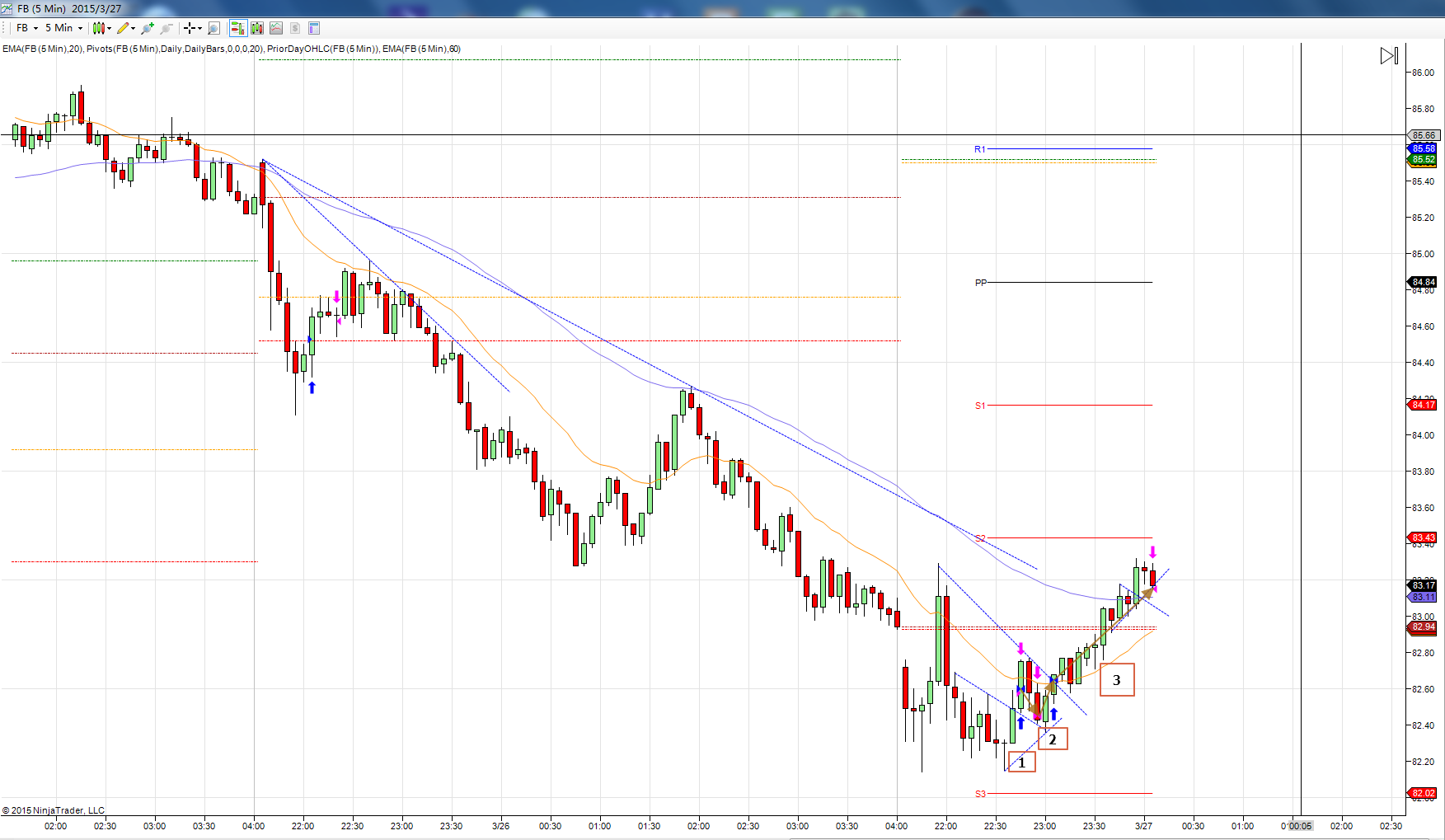Click the PP pivot line label
This screenshot has height=840, width=1445.
[980, 283]
